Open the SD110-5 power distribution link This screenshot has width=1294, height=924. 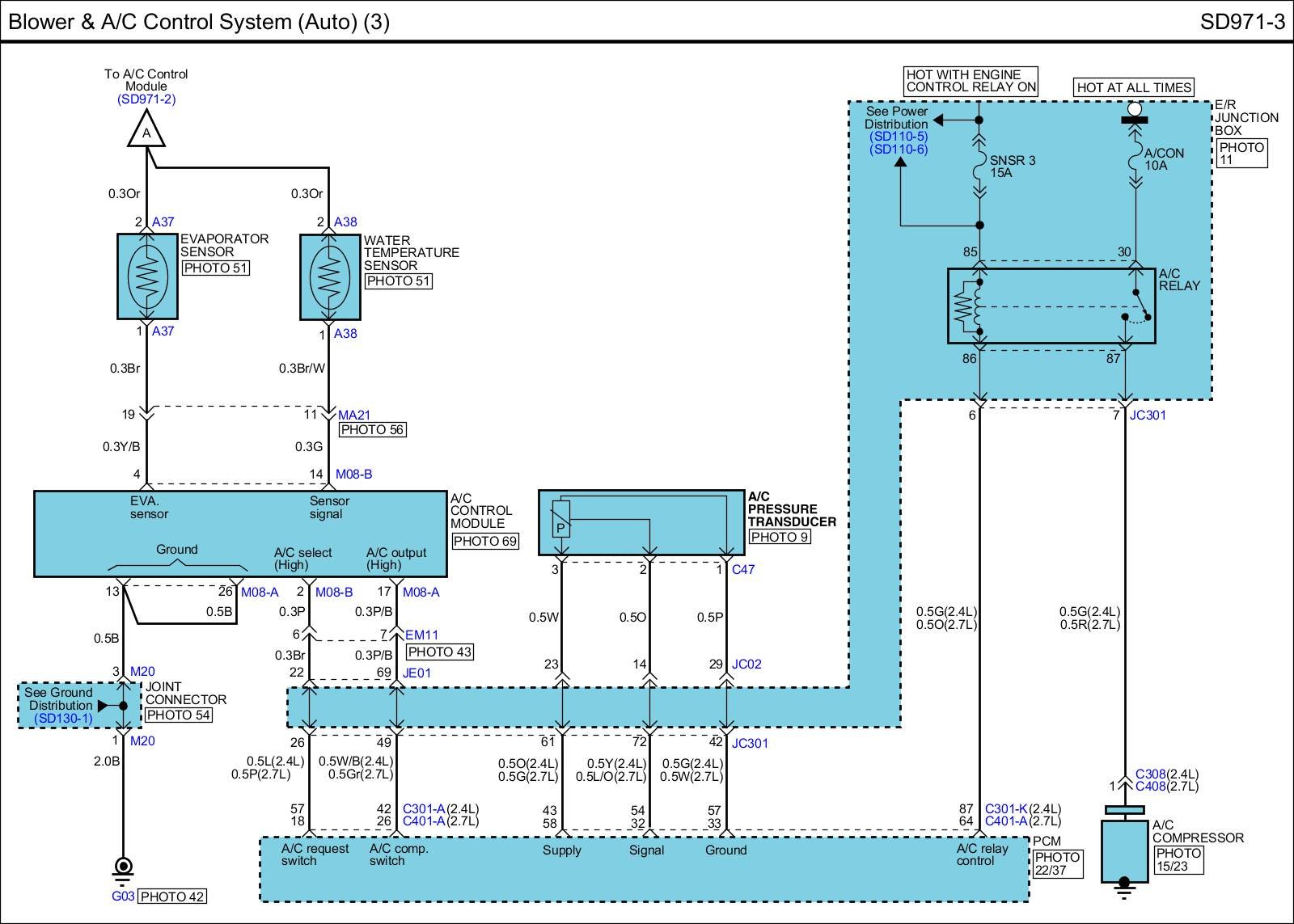899,137
